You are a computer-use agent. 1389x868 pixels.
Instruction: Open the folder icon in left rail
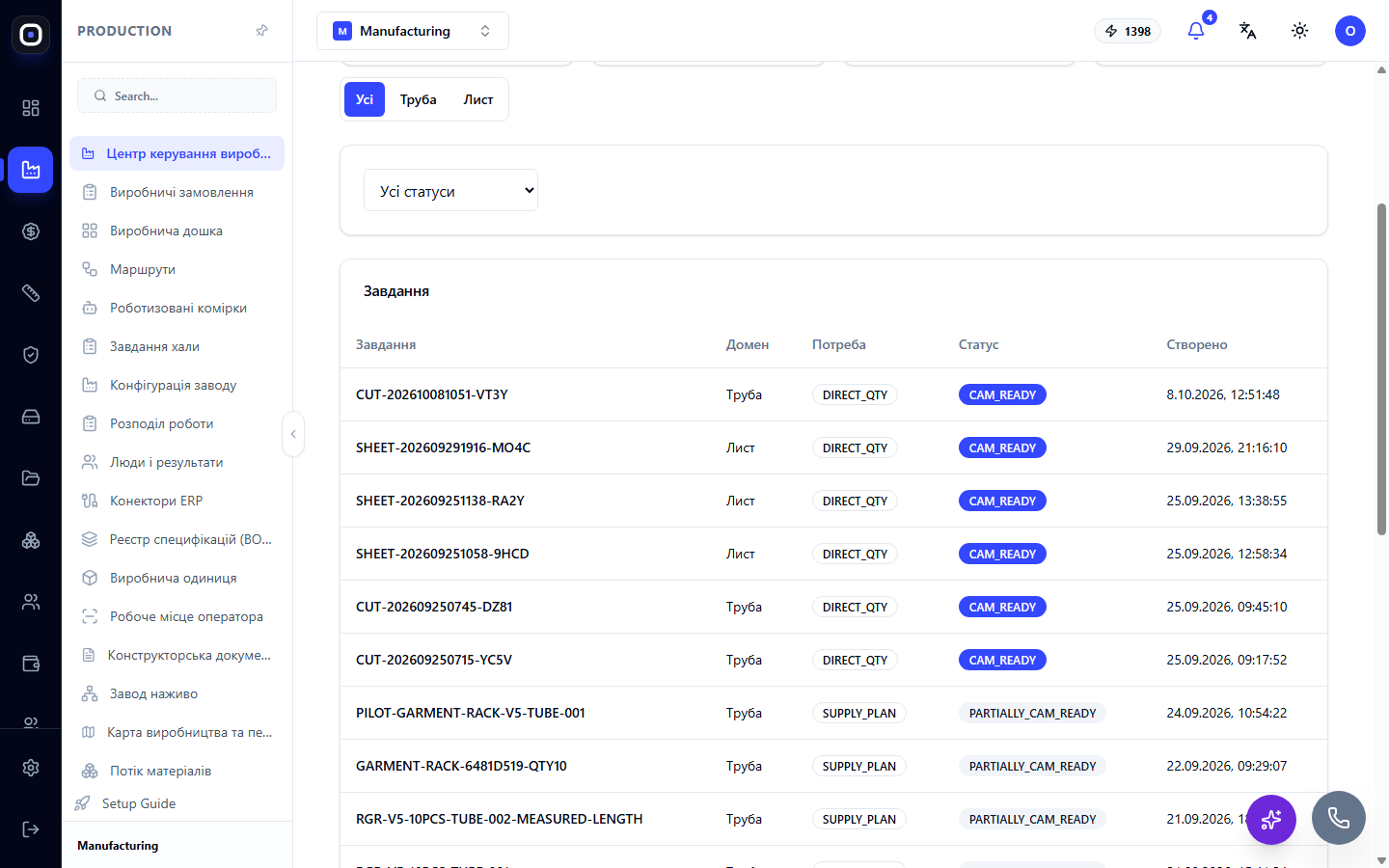tap(31, 478)
